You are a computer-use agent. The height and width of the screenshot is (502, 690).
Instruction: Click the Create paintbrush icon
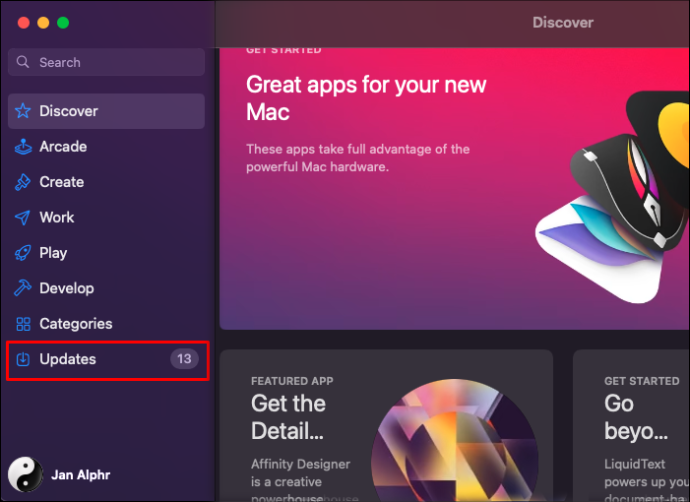[23, 182]
